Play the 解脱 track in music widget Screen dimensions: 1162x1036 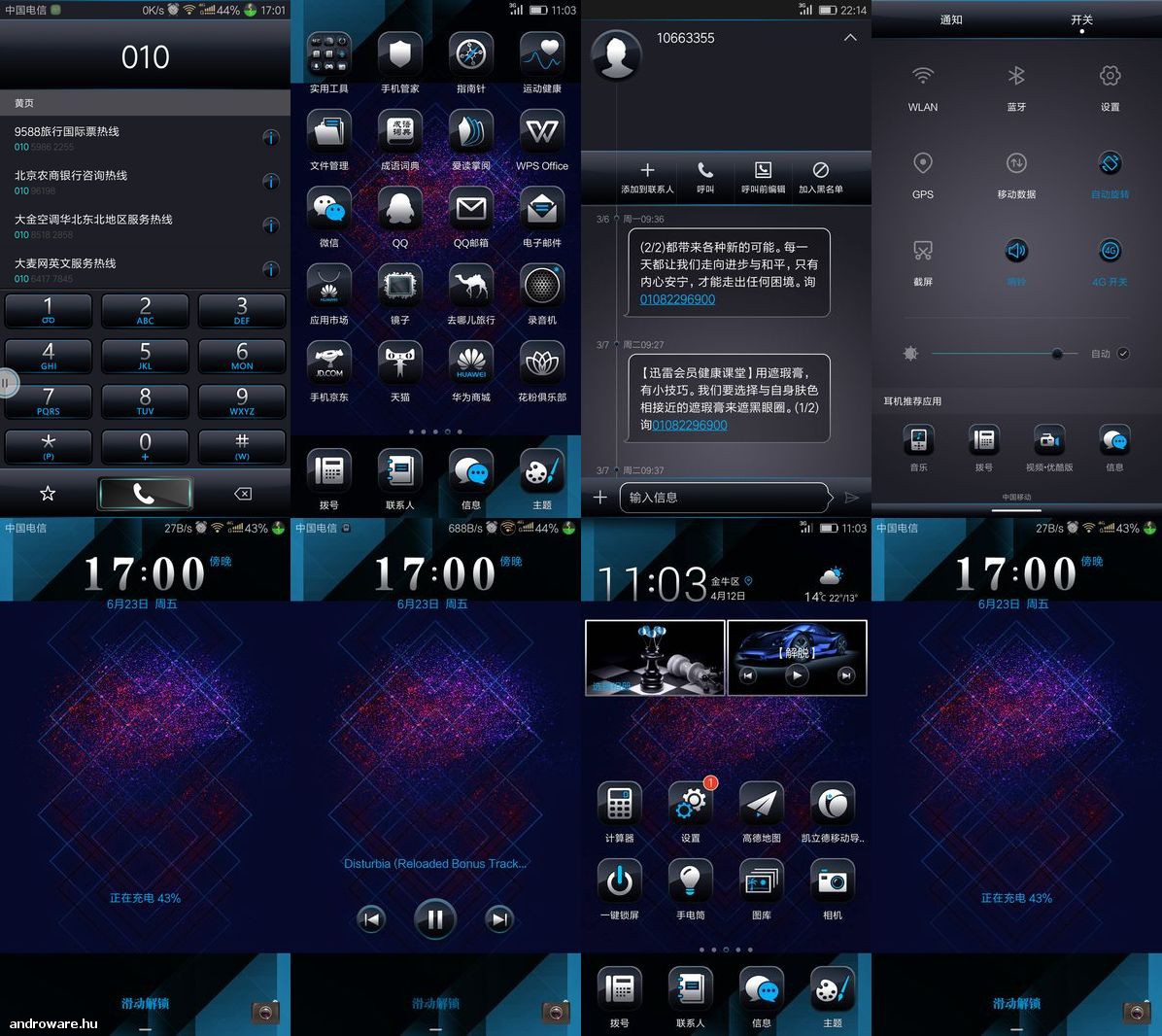tap(797, 675)
